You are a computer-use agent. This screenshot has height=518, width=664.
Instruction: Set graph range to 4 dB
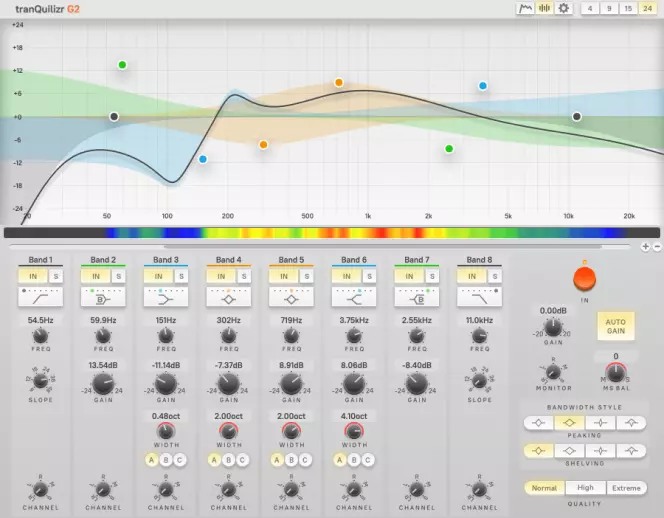pos(590,8)
